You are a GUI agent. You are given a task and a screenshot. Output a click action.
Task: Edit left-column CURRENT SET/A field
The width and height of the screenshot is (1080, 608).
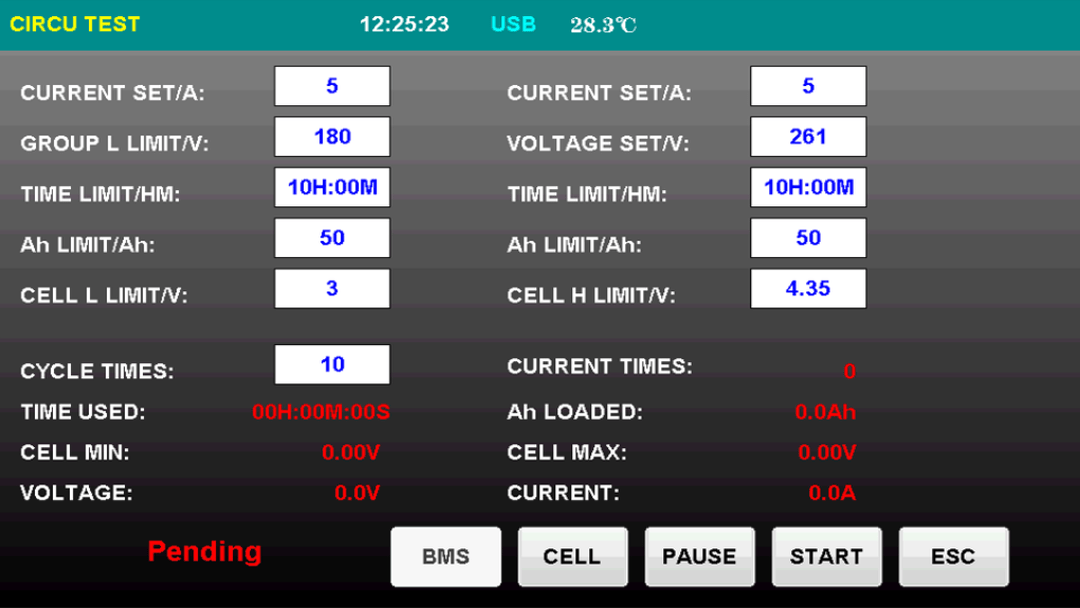[x=332, y=87]
